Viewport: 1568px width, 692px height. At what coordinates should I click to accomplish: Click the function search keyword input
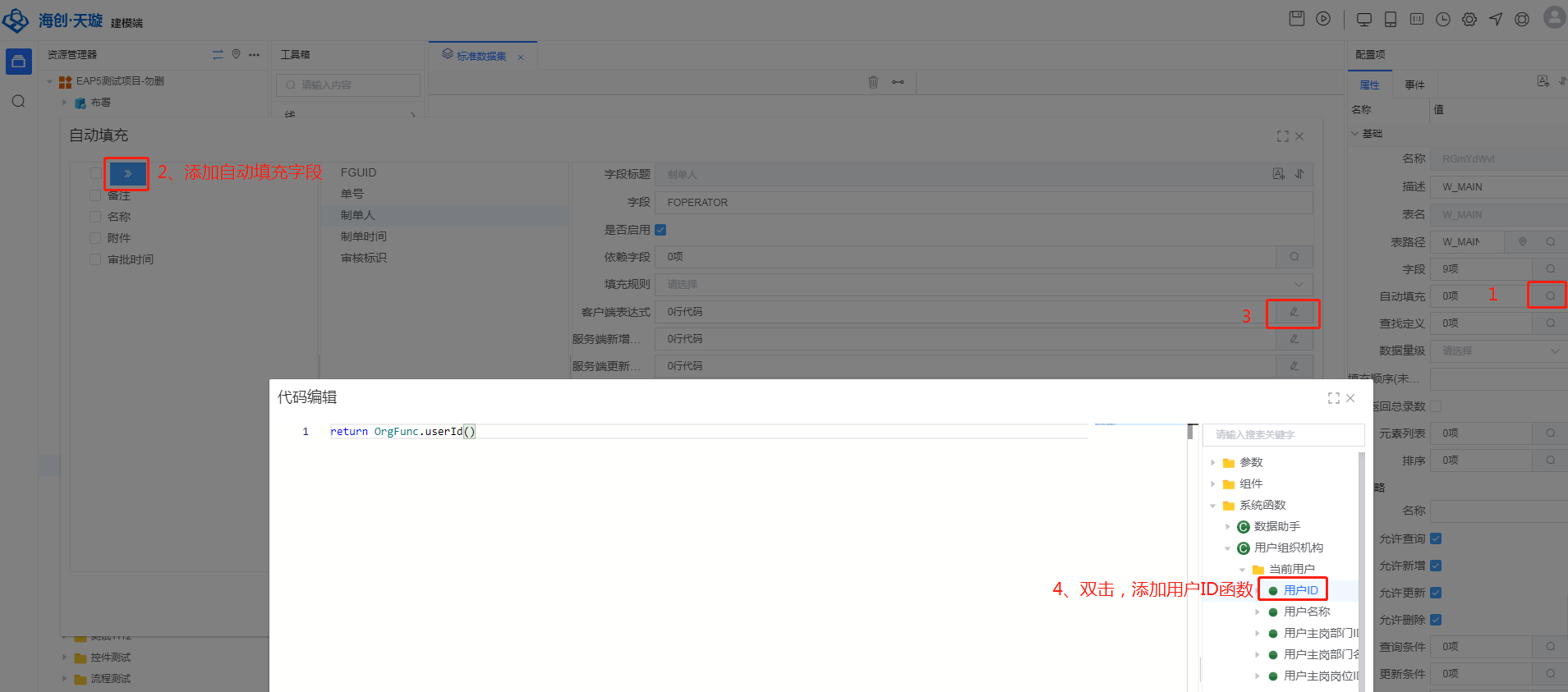click(x=1281, y=435)
